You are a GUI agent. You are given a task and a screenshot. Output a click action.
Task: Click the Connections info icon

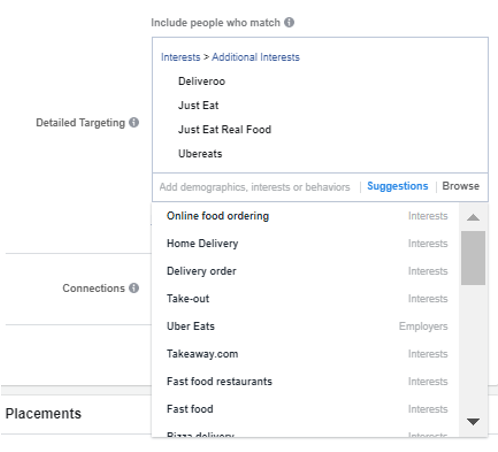click(x=134, y=288)
